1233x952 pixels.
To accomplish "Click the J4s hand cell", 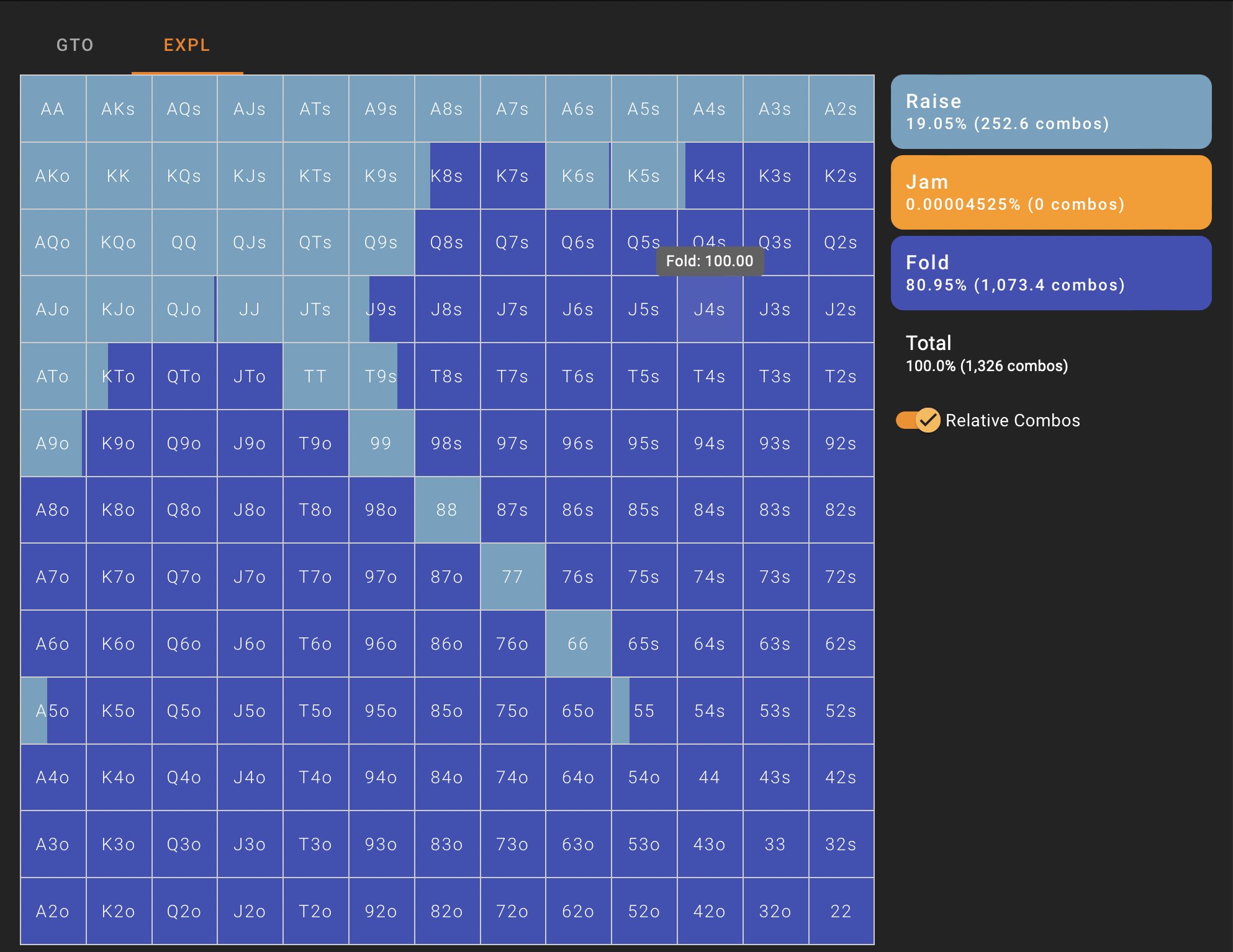I will click(710, 310).
